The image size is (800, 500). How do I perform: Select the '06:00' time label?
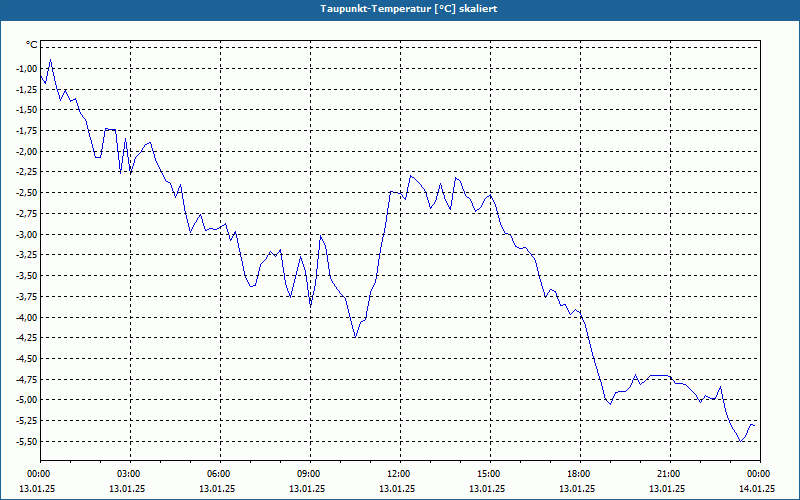point(220,474)
